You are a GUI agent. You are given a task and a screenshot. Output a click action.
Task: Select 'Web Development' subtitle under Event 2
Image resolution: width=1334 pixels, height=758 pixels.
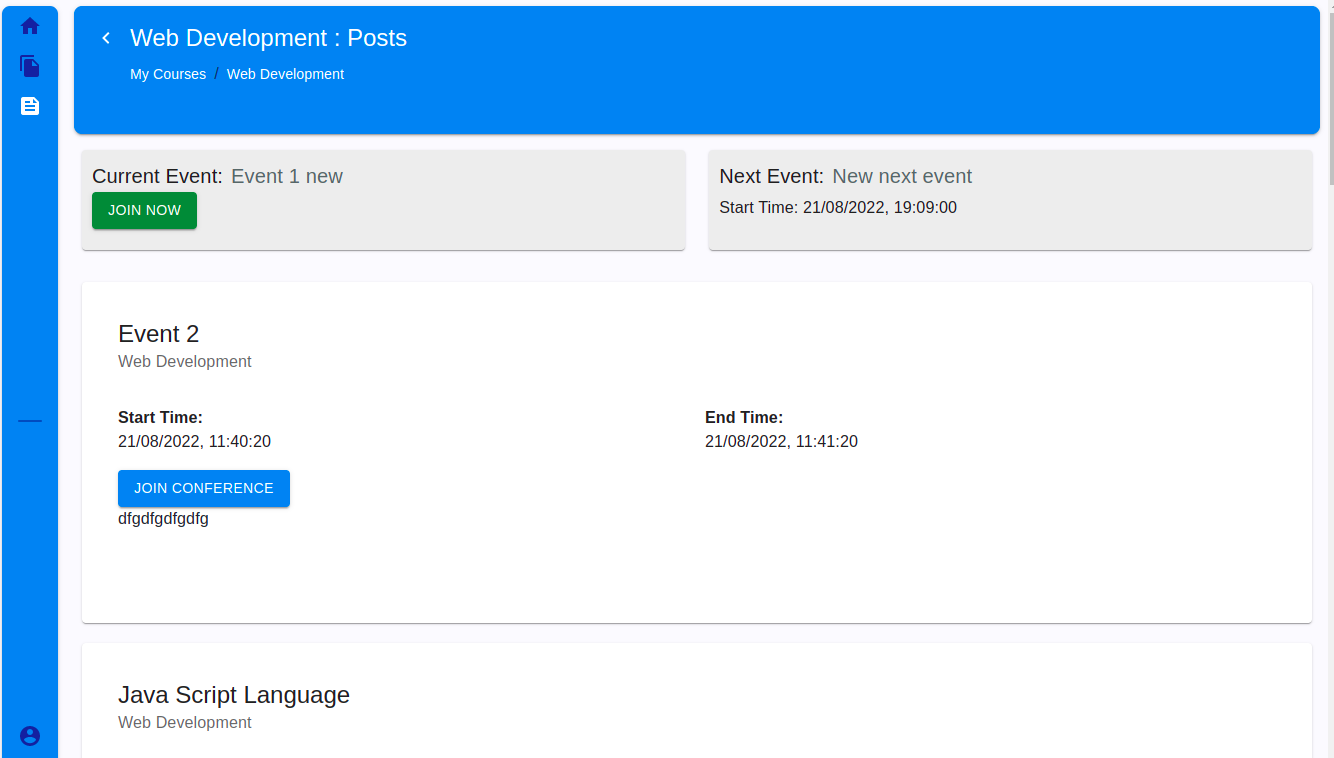pos(185,361)
